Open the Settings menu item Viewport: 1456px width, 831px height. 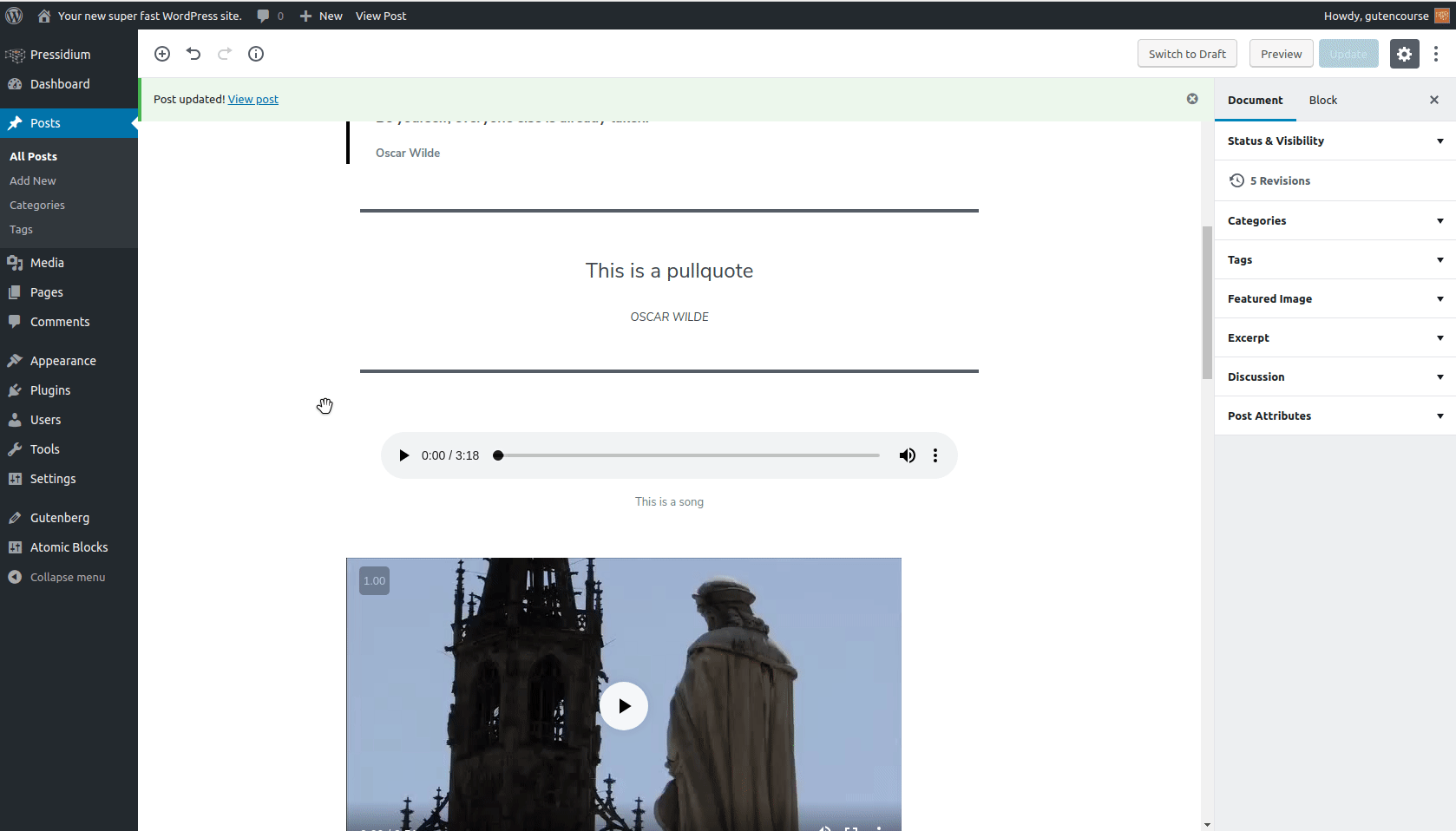click(x=69, y=479)
